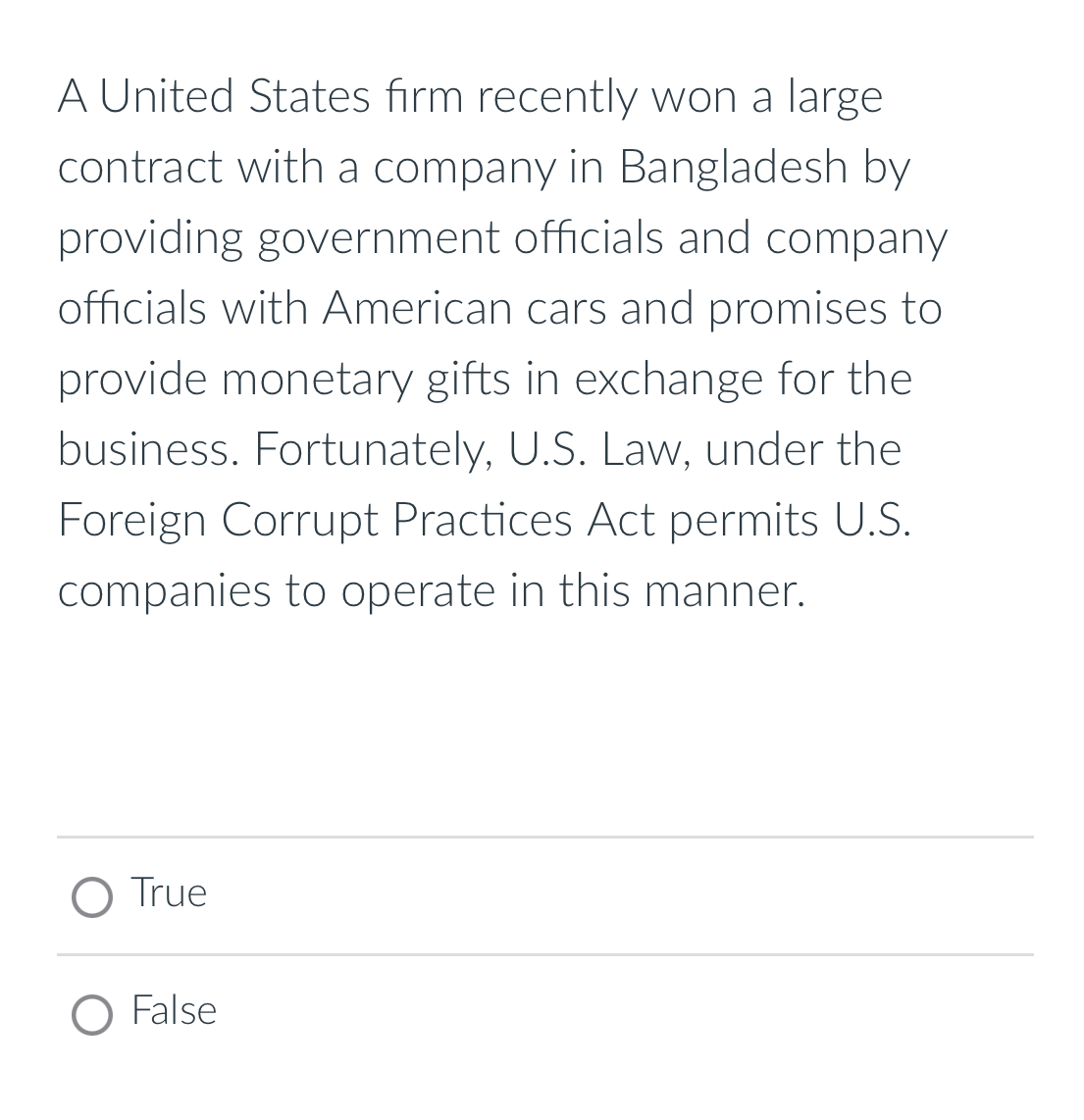The height and width of the screenshot is (1120, 1084).
Task: Click the phrase 'Foreign Corrupt Practices Act'
Action: point(356,519)
